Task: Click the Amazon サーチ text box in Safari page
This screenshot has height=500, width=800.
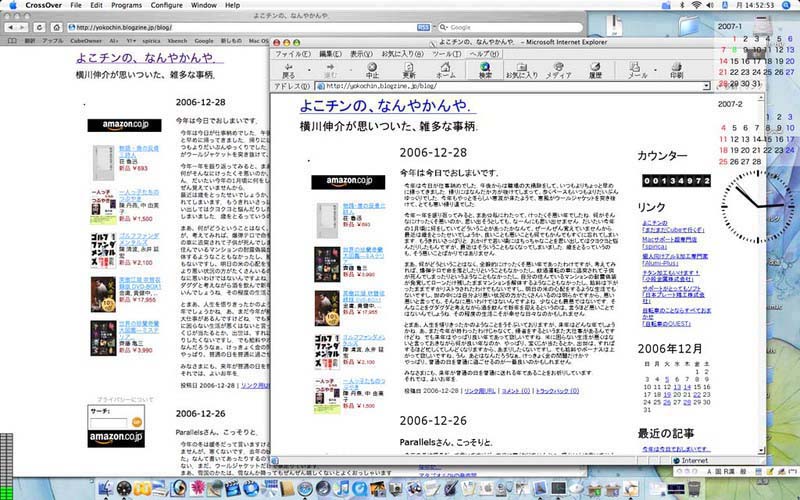Action: click(108, 422)
